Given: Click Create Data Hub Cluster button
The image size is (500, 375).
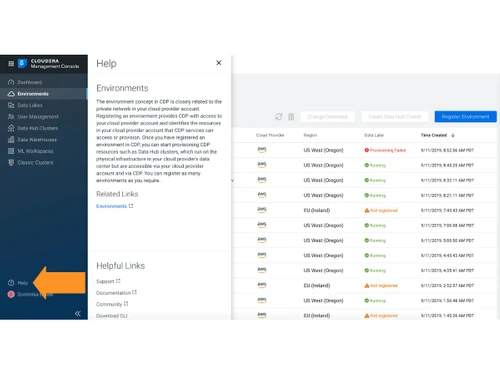Looking at the screenshot, I should [x=395, y=117].
